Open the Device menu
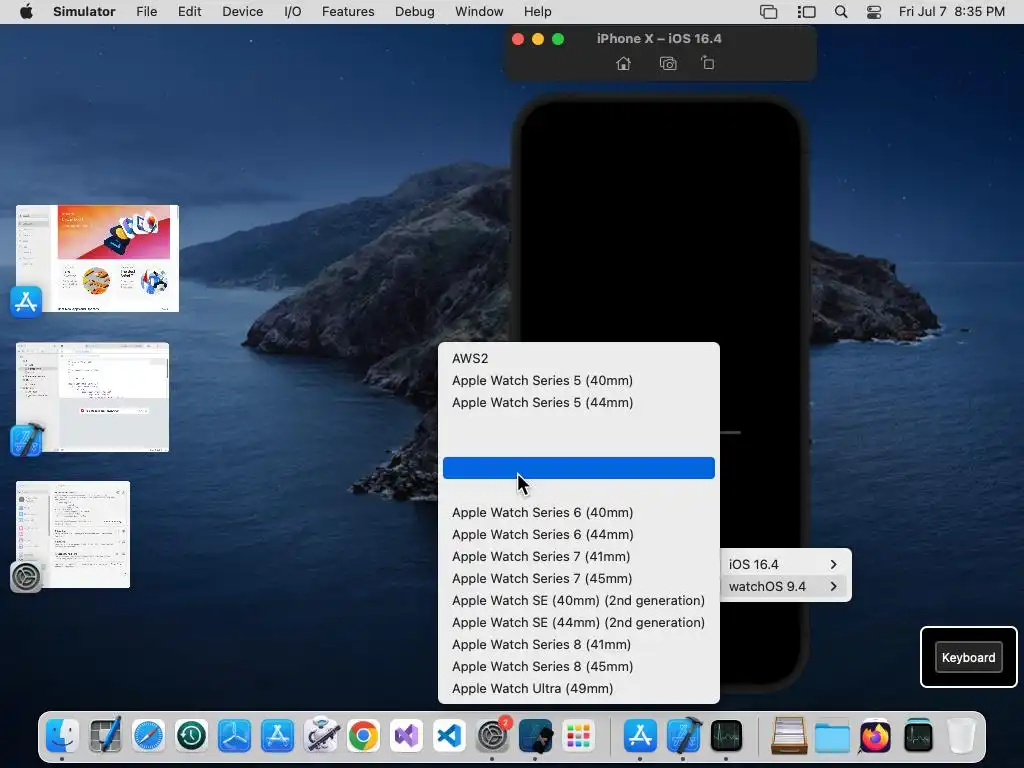Viewport: 1024px width, 768px height. point(242,12)
